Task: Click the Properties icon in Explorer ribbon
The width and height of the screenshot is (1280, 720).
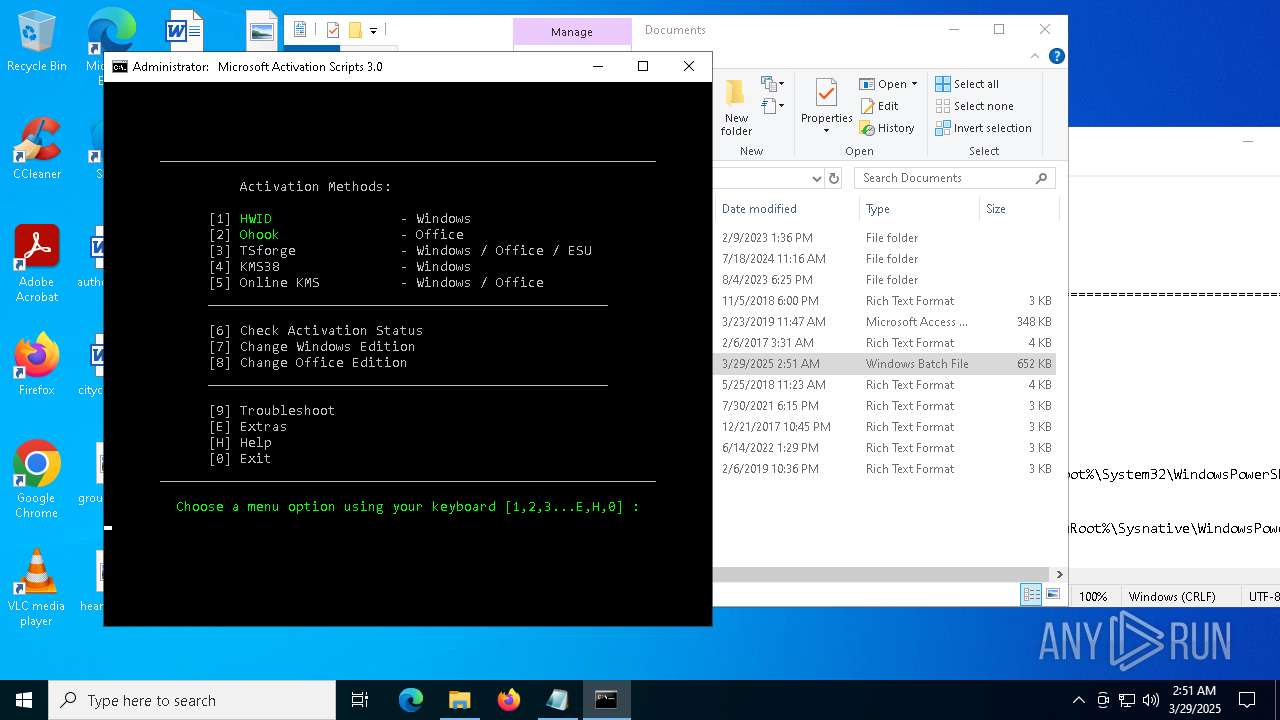Action: pos(826,94)
